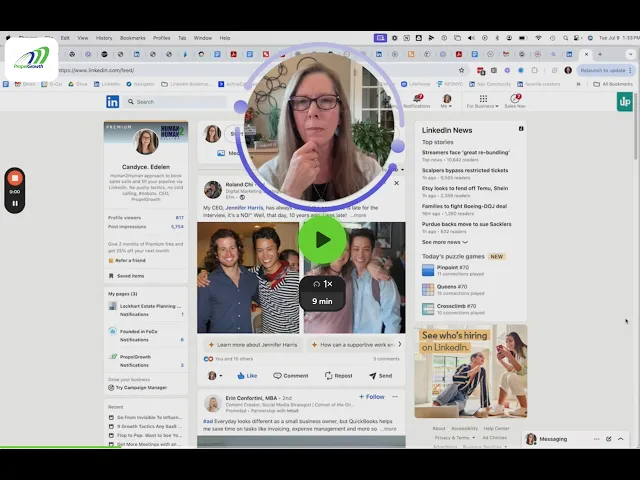Change playback speed with the 1x control
Viewport: 640px width, 480px height.
322,284
